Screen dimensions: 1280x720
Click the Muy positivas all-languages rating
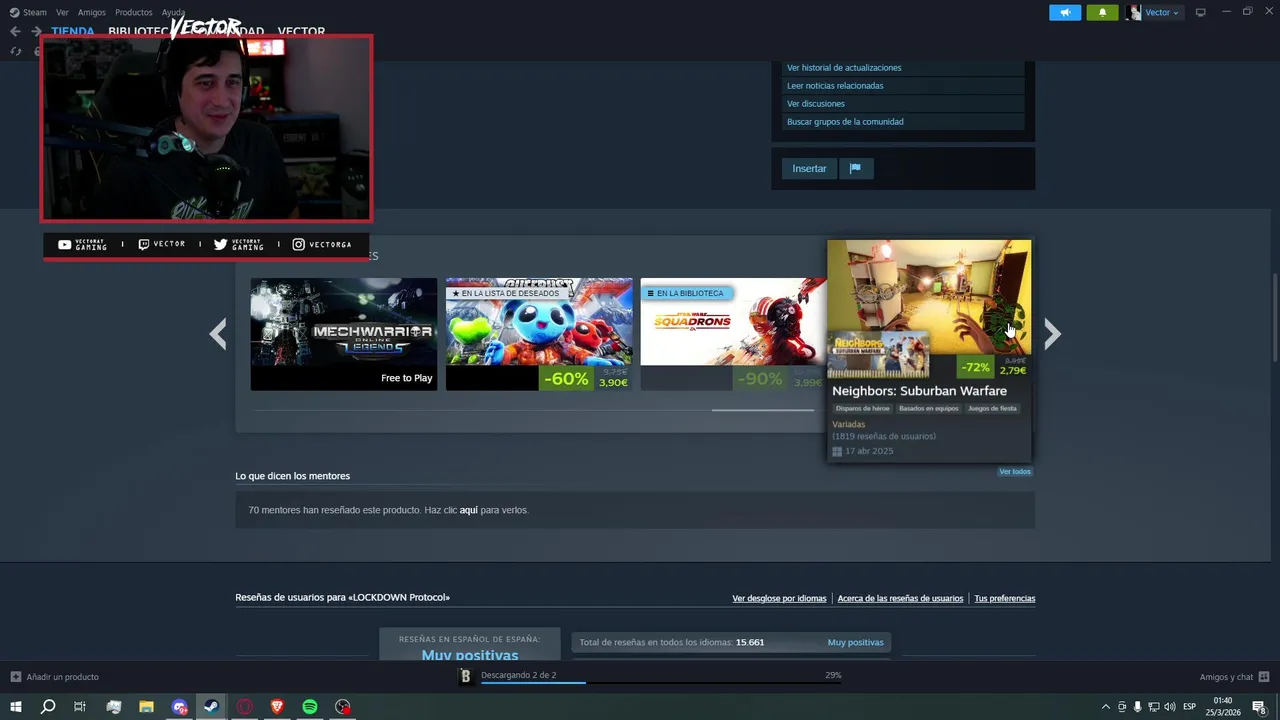pos(855,642)
